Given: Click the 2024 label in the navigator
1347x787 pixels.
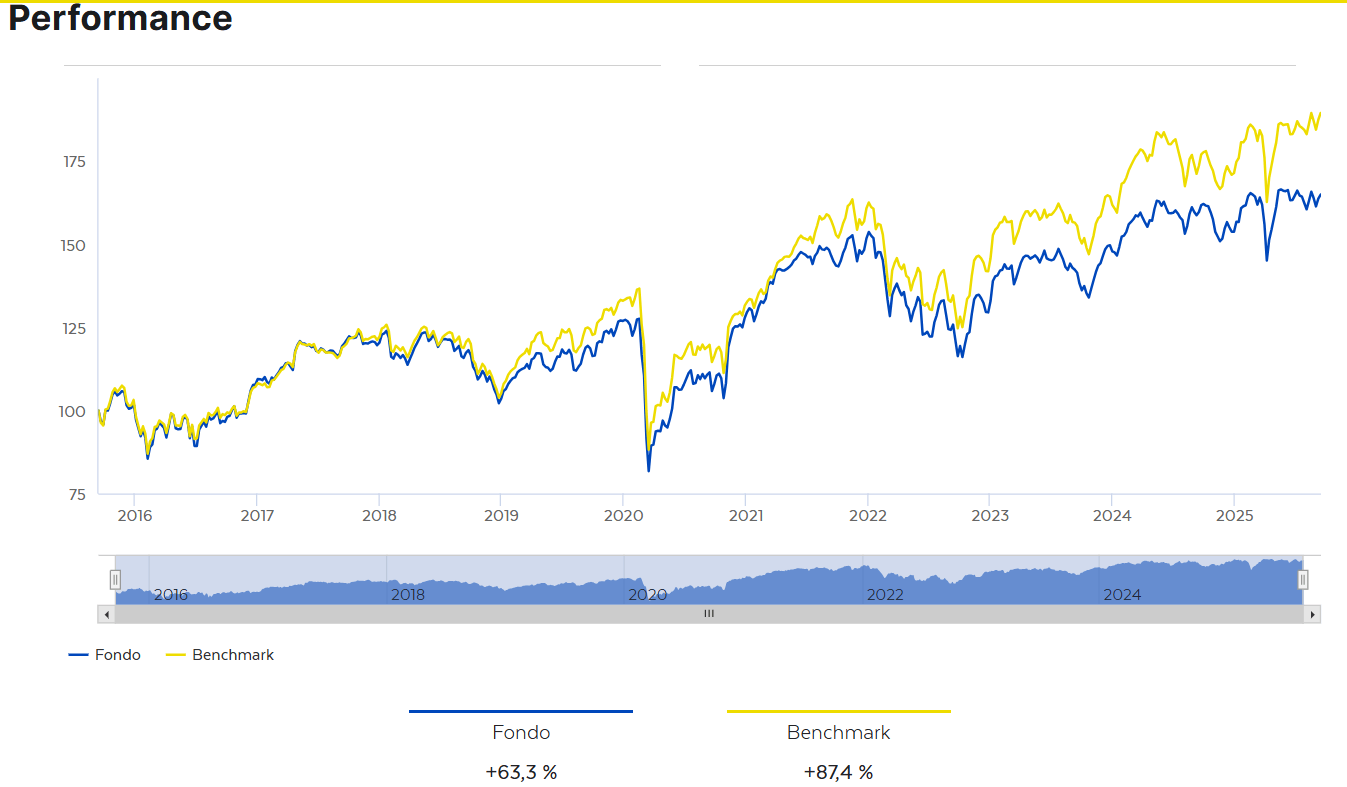Looking at the screenshot, I should click(1122, 595).
